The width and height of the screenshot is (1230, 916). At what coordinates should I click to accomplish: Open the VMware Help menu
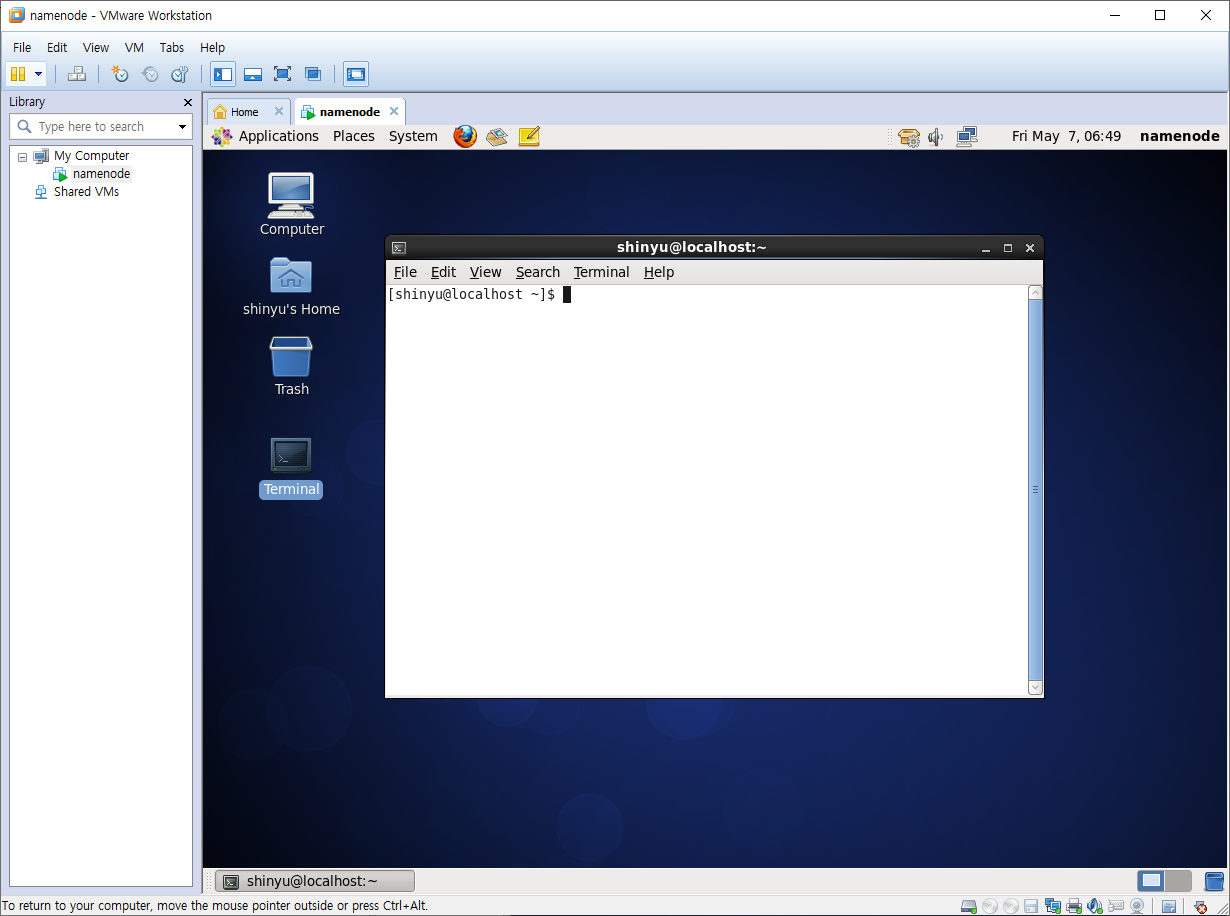(212, 47)
